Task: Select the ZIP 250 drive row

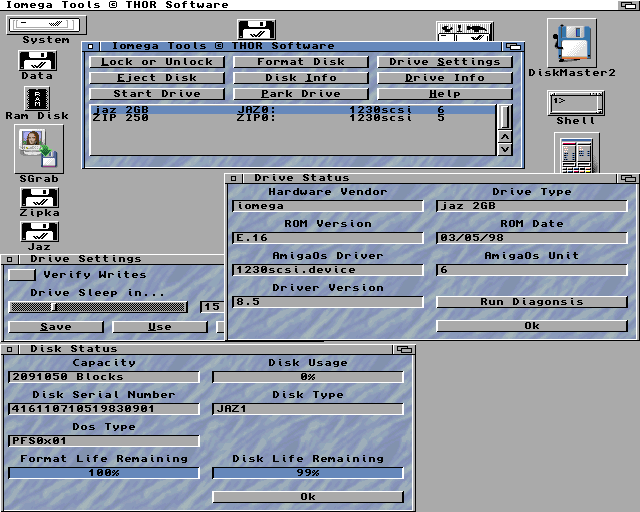Action: [293, 118]
